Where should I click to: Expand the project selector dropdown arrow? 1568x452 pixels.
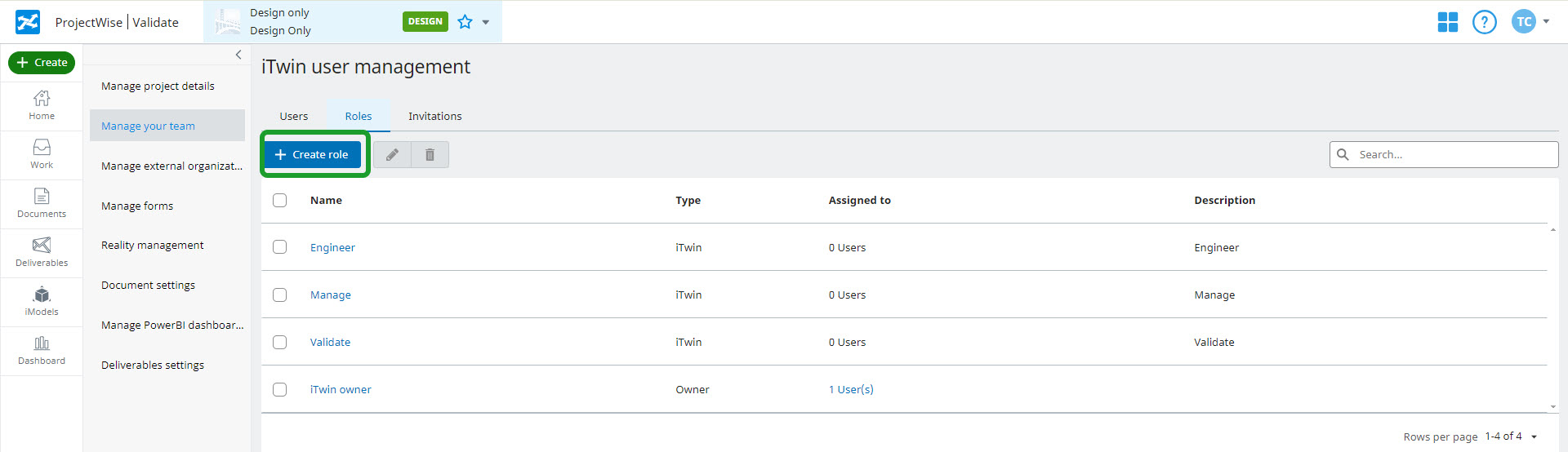point(486,22)
